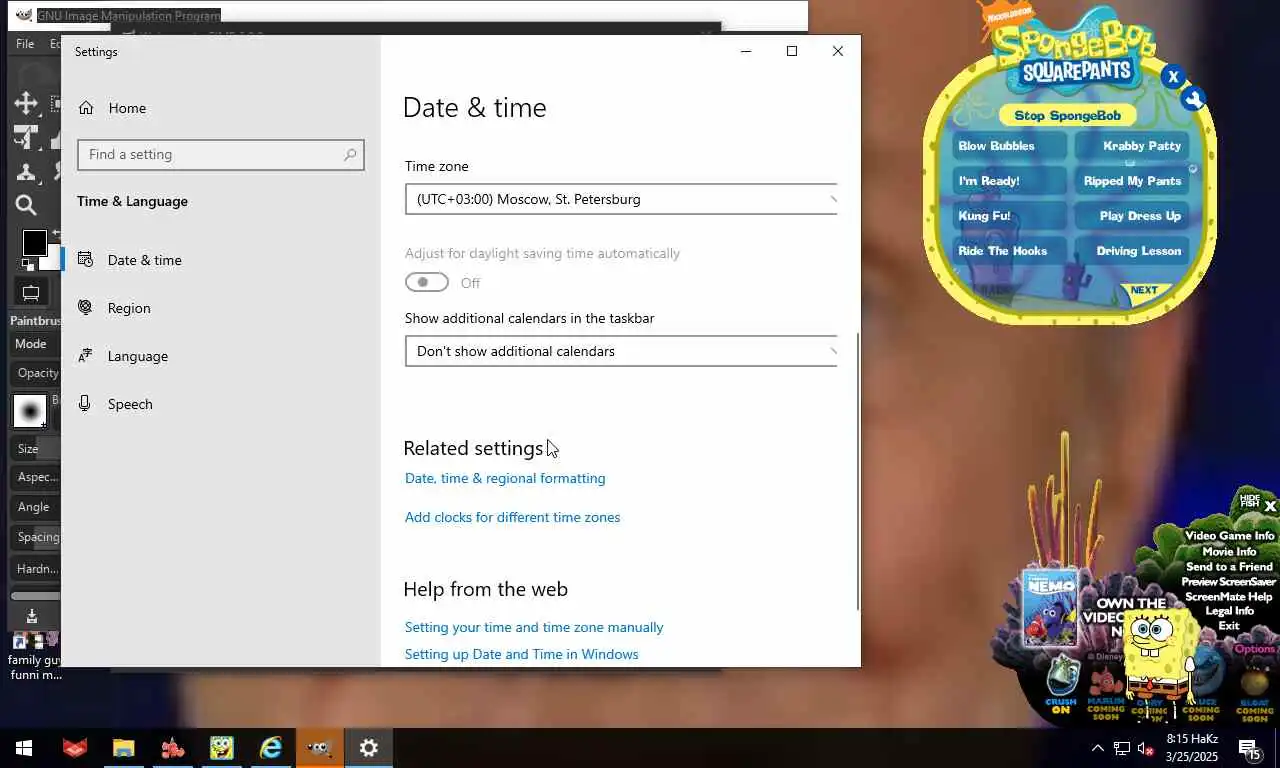Open Add clocks for different time zones
The width and height of the screenshot is (1280, 768).
click(x=512, y=517)
